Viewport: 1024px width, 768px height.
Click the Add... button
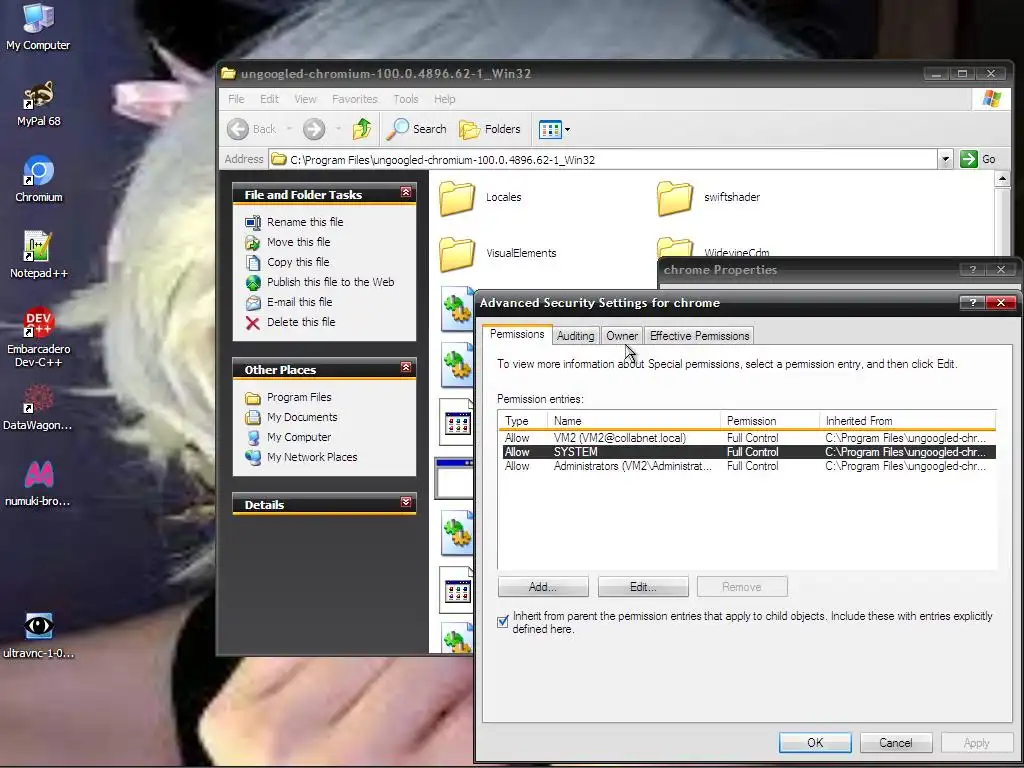pyautogui.click(x=543, y=587)
